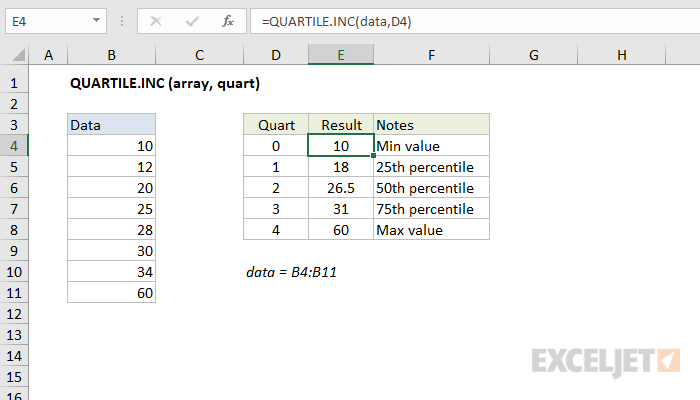700x400 pixels.
Task: Select the '25th percentile' note cell
Action: point(432,167)
